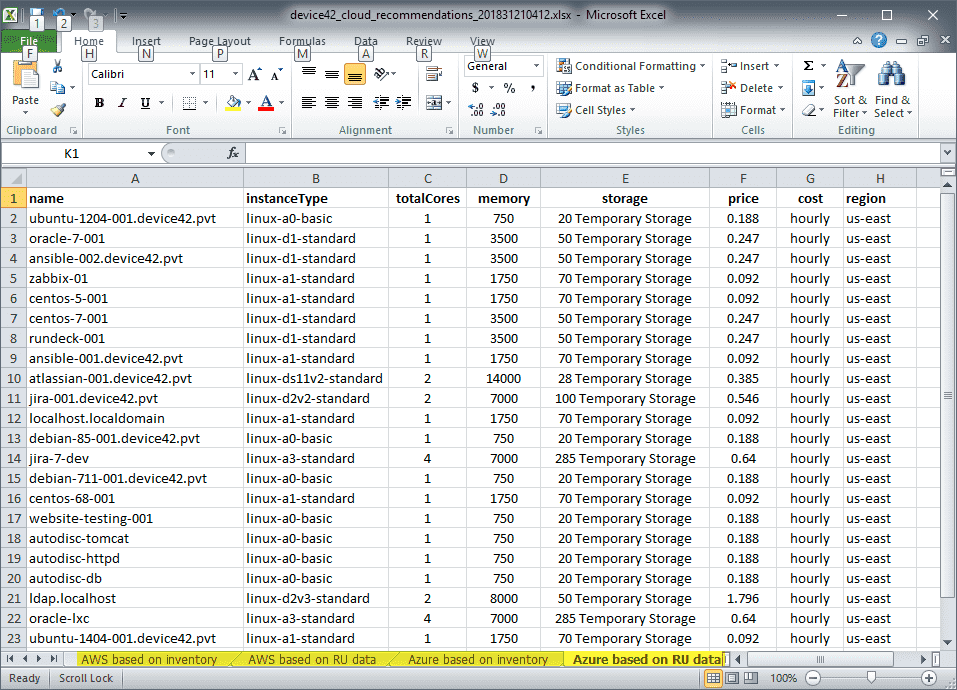Toggle Align Text Left

(309, 102)
